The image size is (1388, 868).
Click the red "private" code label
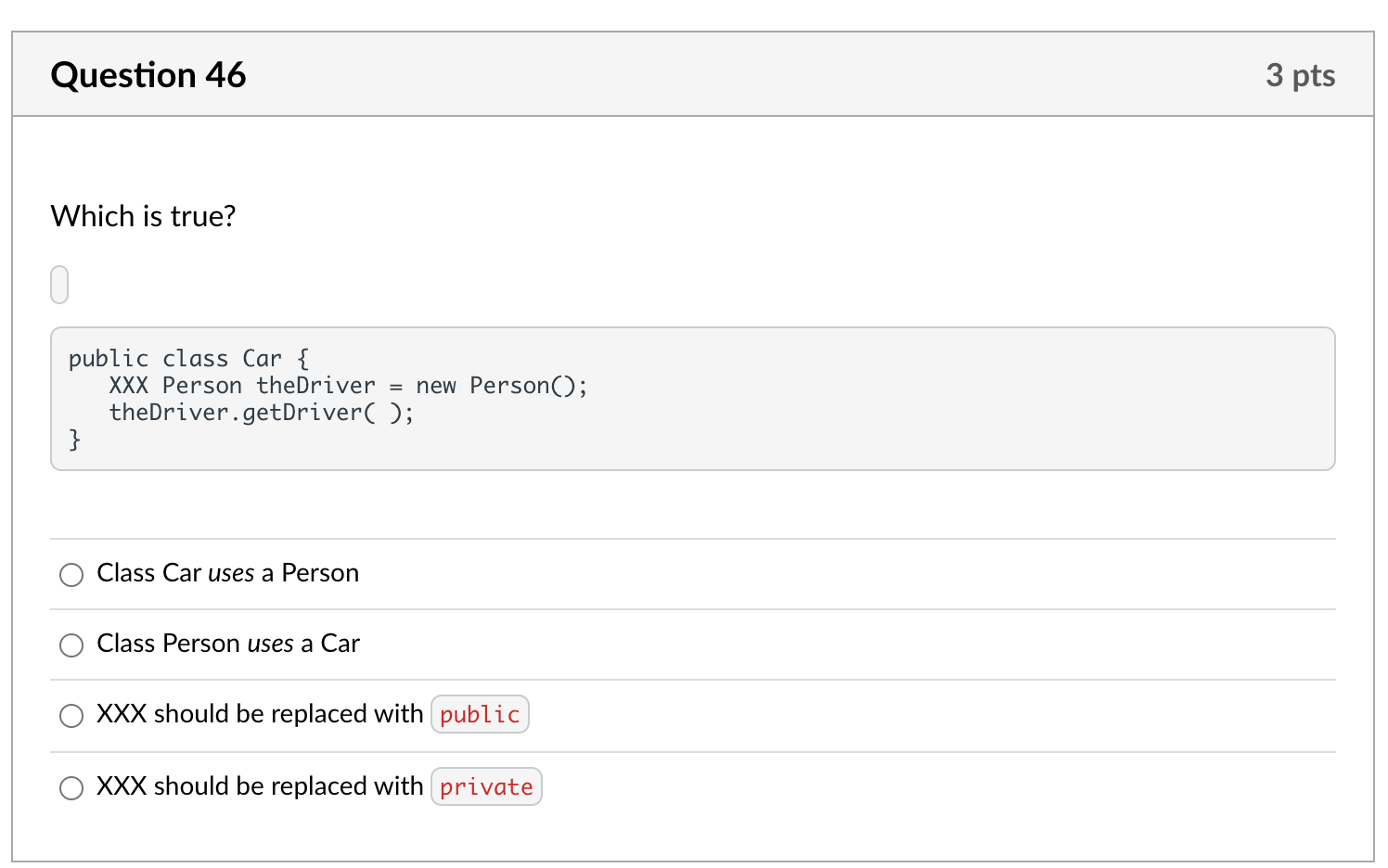pyautogui.click(x=486, y=786)
